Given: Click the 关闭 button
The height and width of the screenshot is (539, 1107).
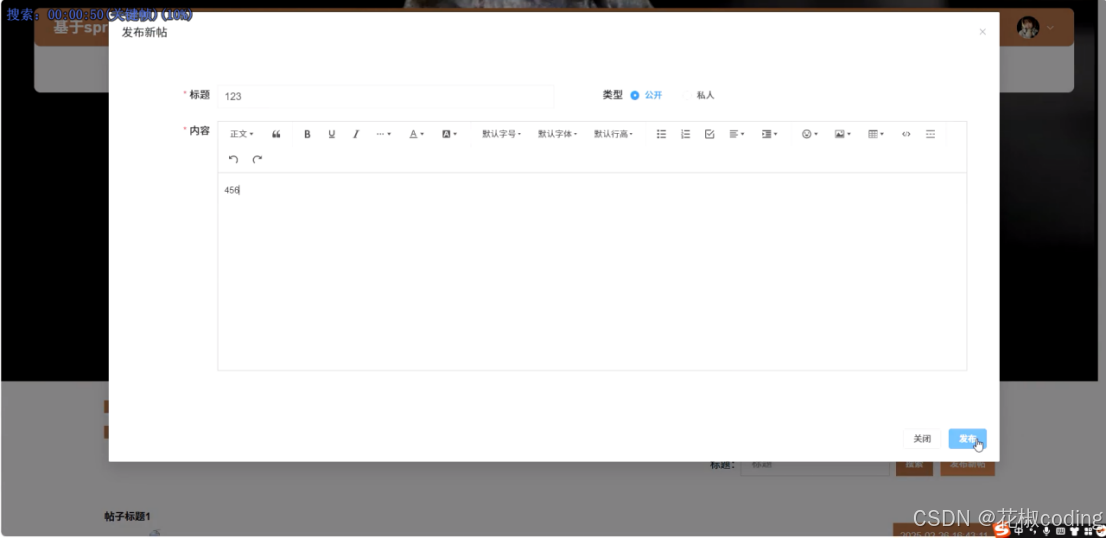Looking at the screenshot, I should point(922,439).
